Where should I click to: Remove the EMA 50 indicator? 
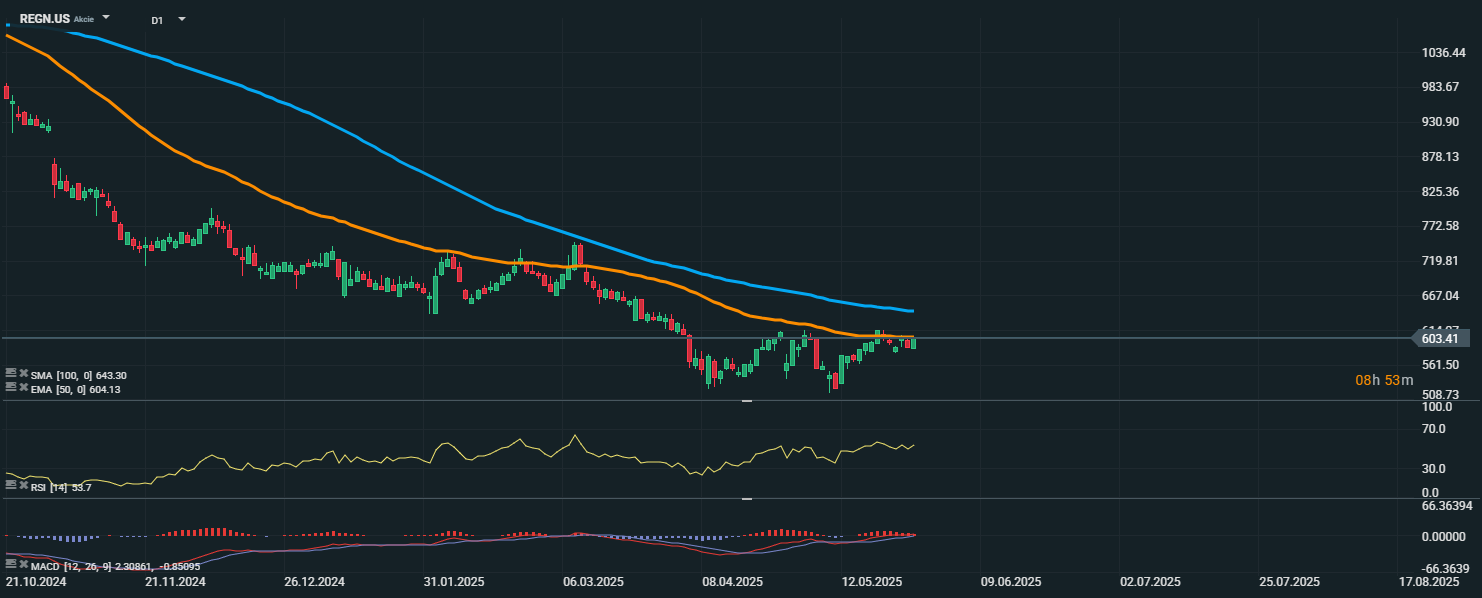23,389
